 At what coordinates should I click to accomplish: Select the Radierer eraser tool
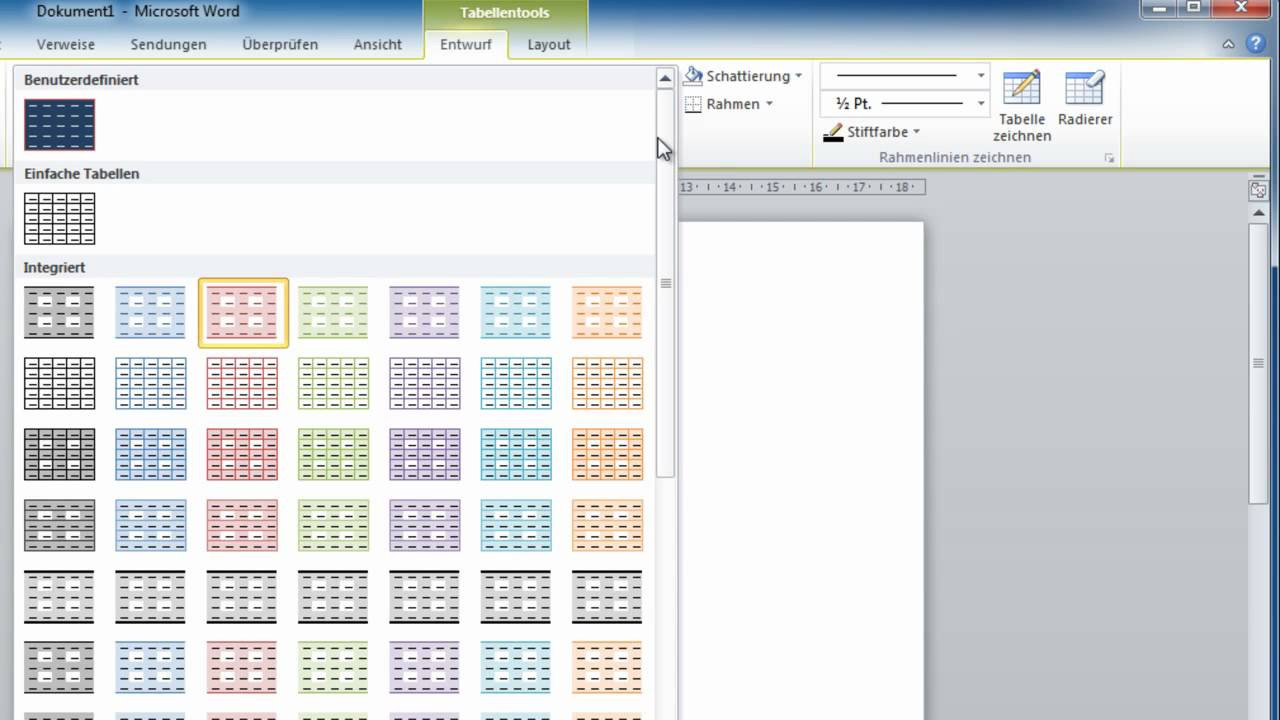(1085, 98)
